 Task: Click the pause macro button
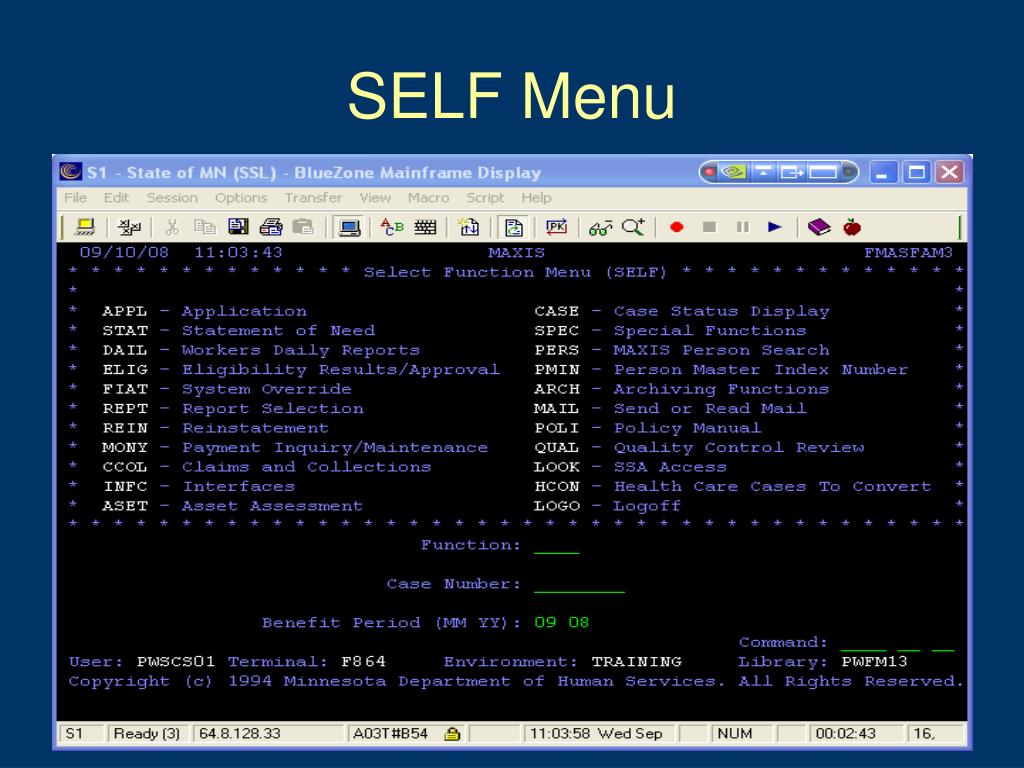pos(743,227)
